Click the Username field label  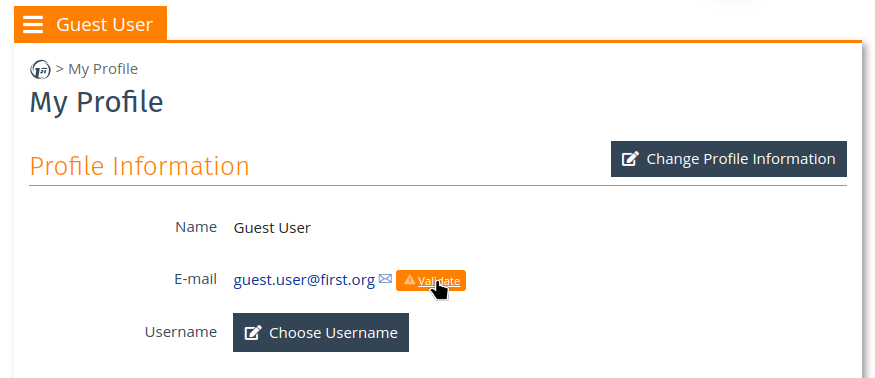[181, 332]
